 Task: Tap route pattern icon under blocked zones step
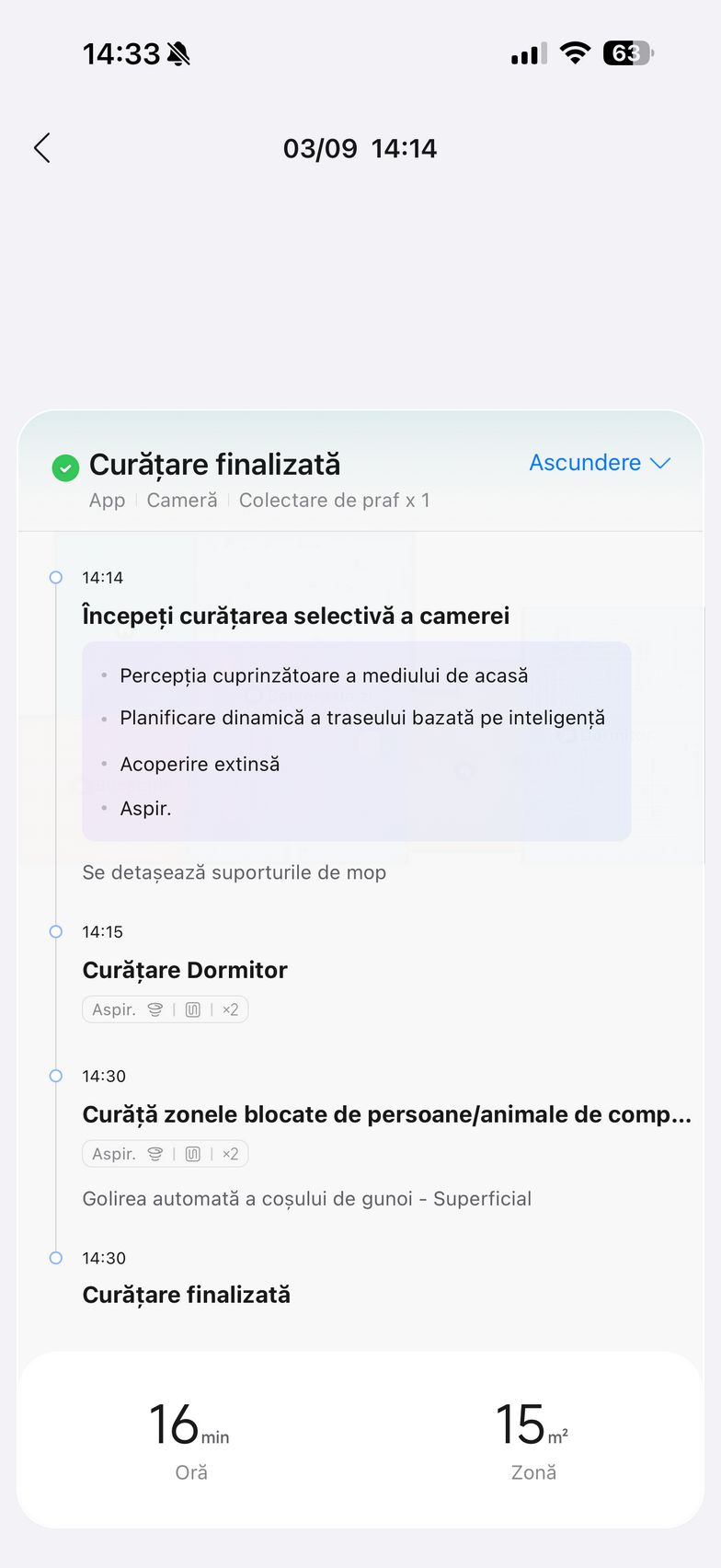[193, 1154]
